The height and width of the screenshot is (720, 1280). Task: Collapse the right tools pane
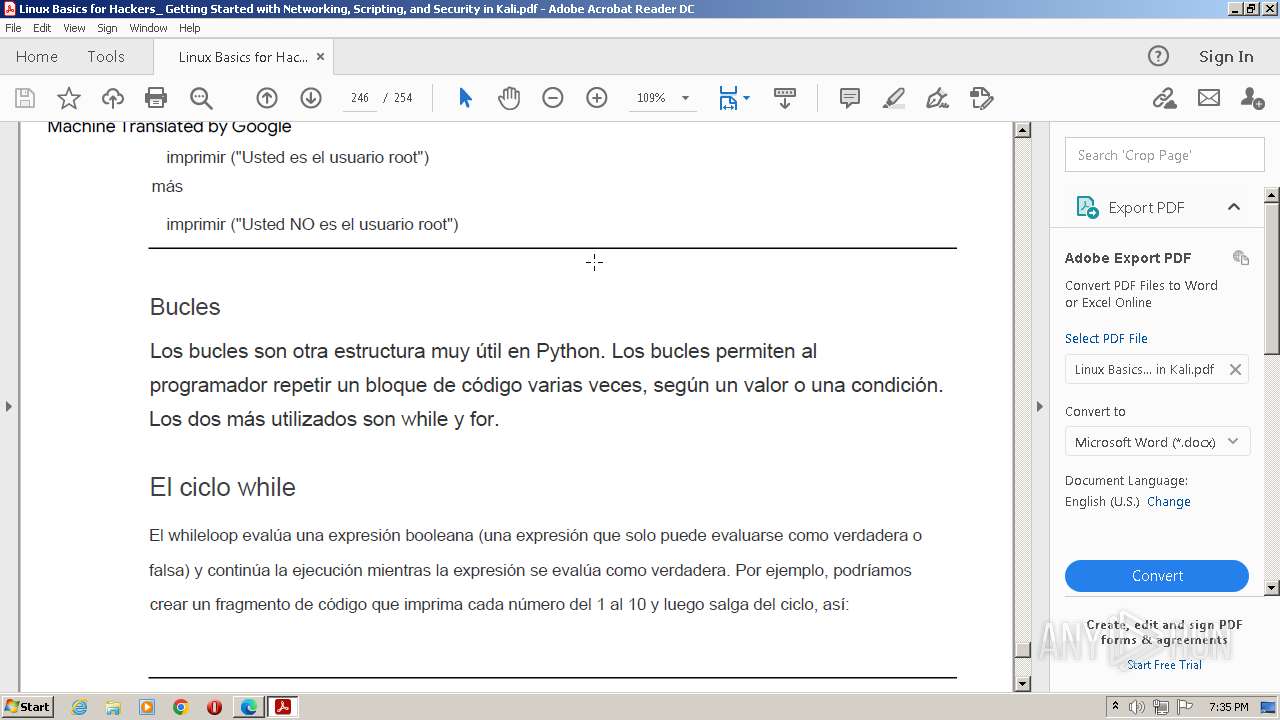coord(1039,406)
